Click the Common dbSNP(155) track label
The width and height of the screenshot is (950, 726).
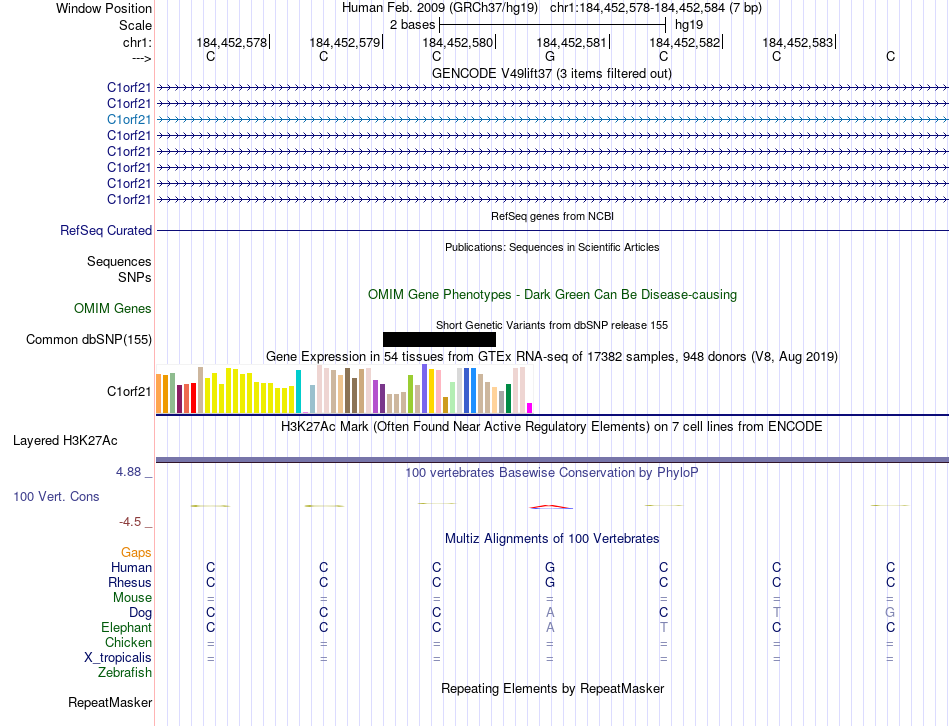pyautogui.click(x=89, y=340)
